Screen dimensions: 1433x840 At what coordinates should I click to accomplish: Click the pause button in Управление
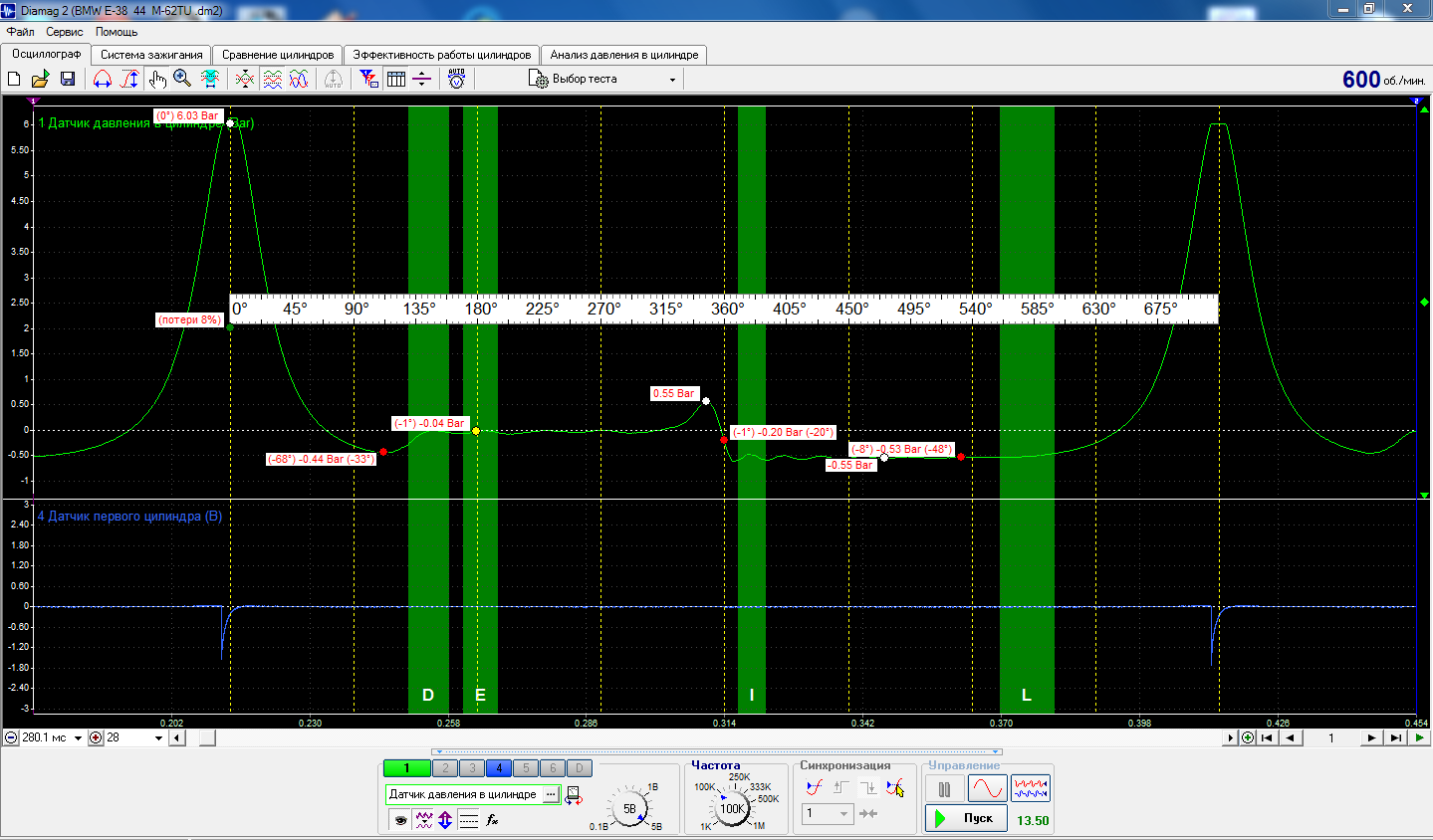tap(944, 789)
